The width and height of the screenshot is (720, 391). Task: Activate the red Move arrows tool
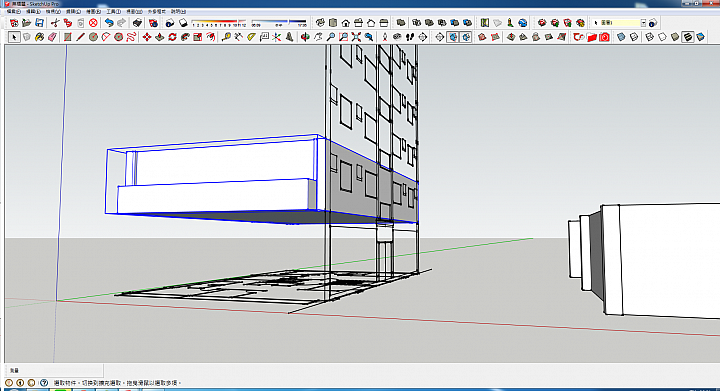(147, 37)
